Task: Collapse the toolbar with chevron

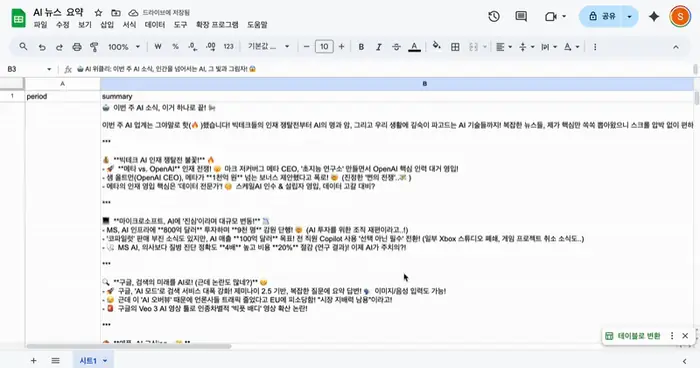Action: (676, 47)
